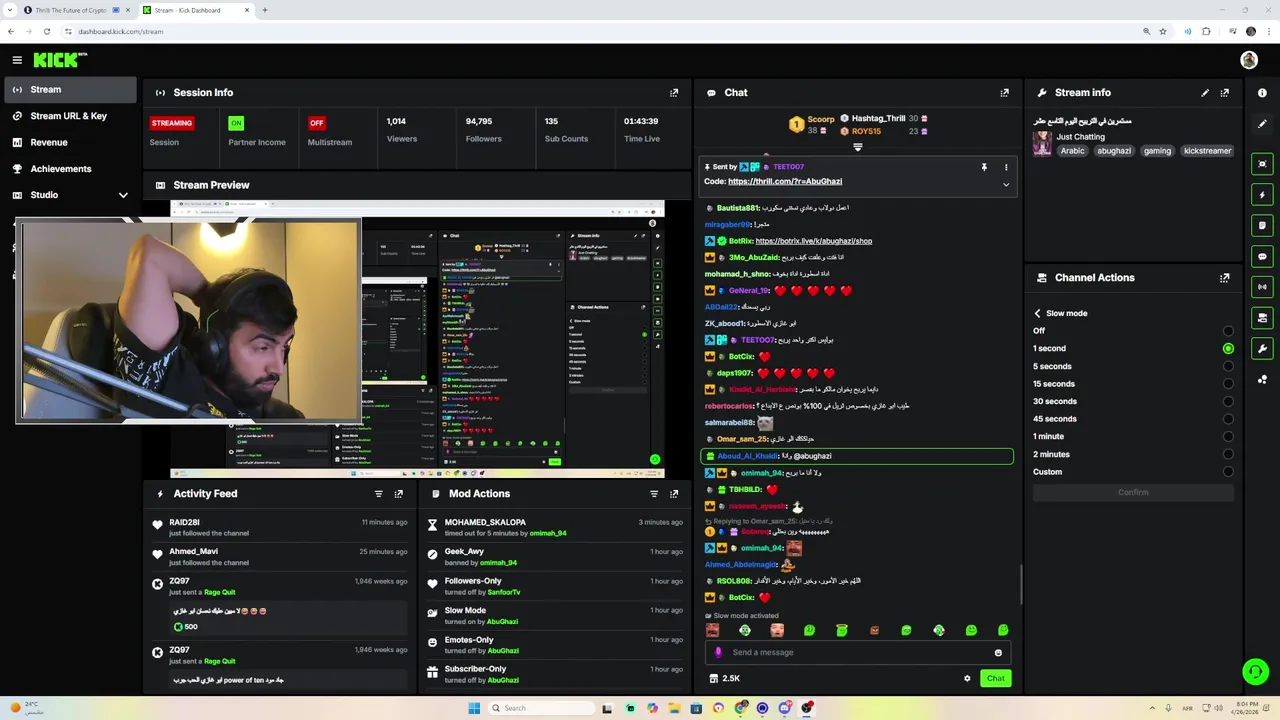This screenshot has width=1280, height=720.
Task: Send message with green Chat button
Action: click(996, 678)
